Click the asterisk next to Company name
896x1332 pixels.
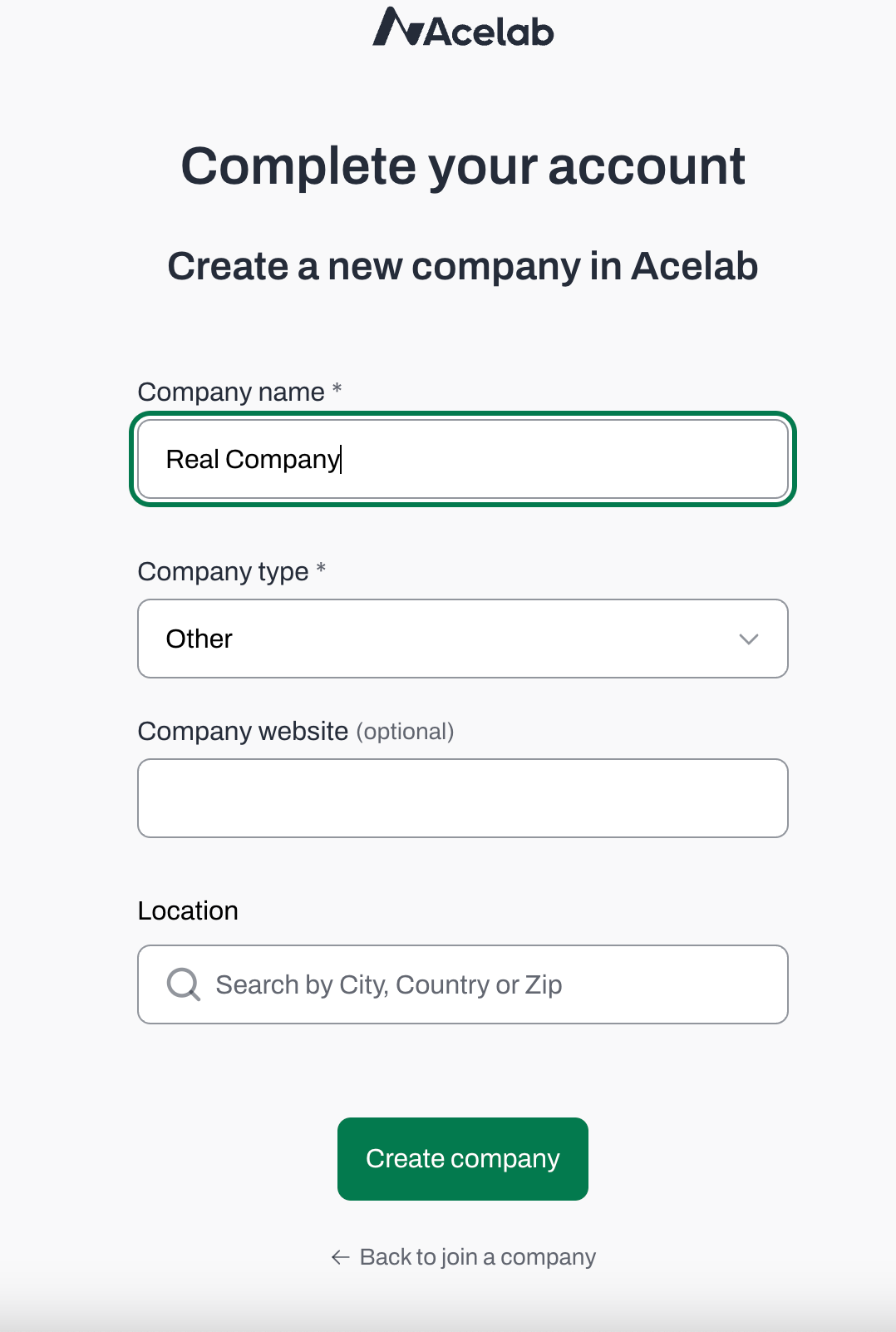(x=337, y=388)
